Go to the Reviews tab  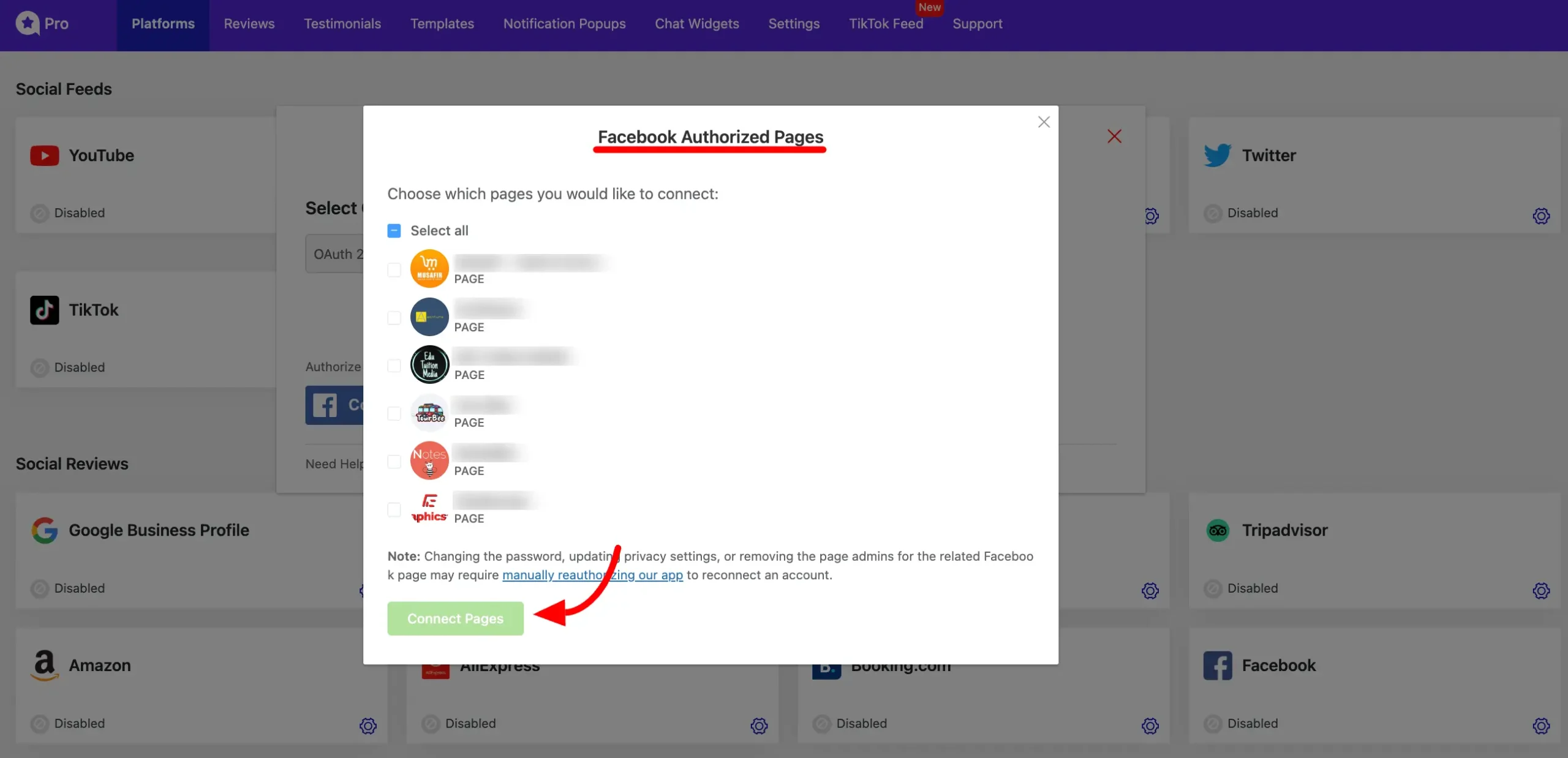[x=249, y=24]
